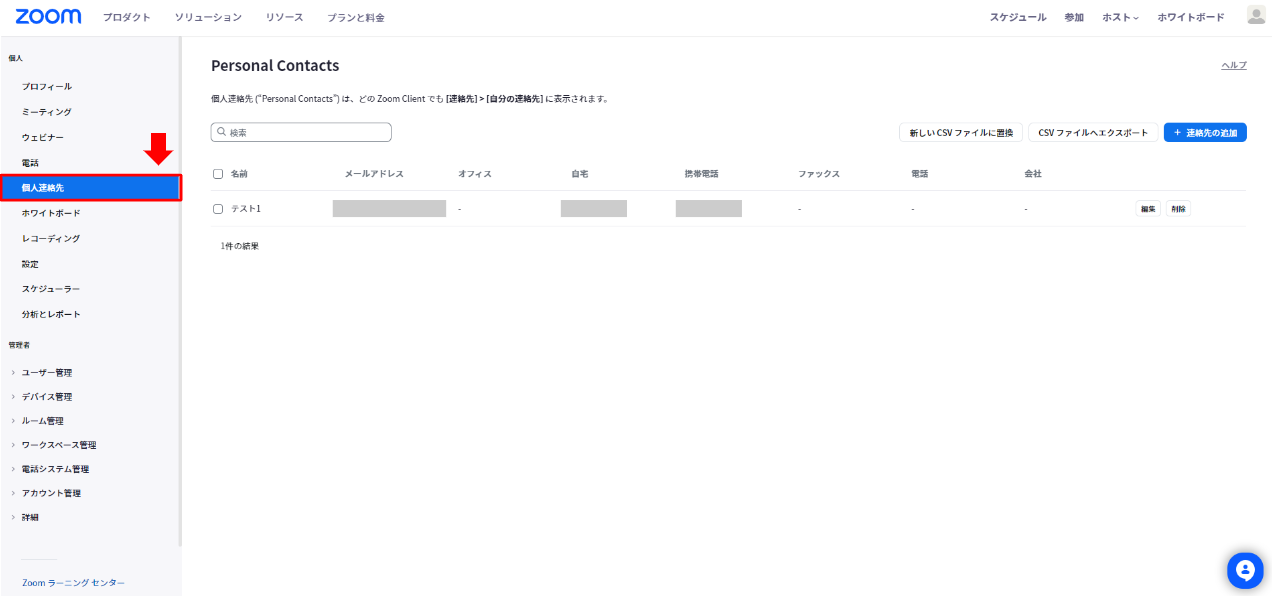Click the テスト1 contact name
This screenshot has height=596, width=1272.
coord(246,209)
